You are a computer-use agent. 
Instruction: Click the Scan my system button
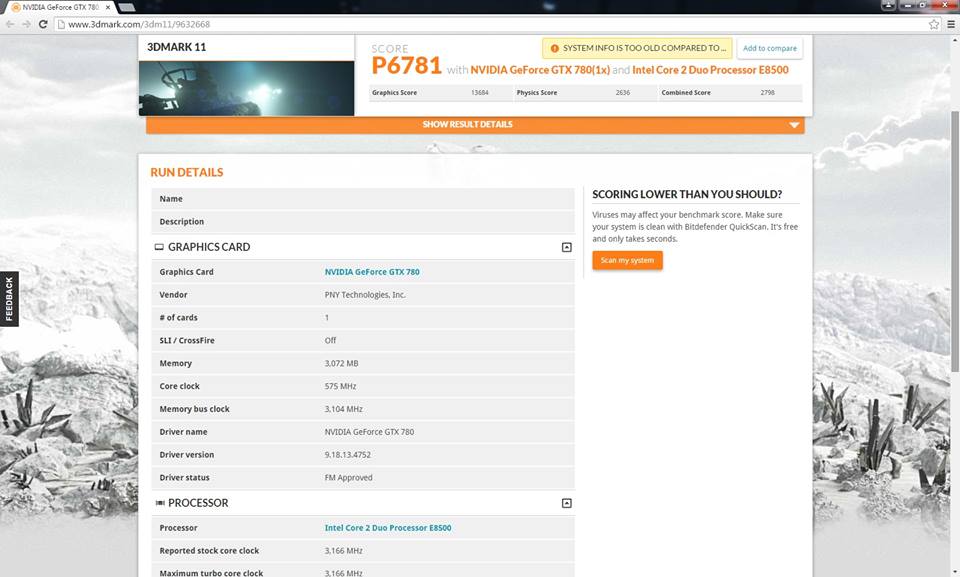tap(628, 260)
